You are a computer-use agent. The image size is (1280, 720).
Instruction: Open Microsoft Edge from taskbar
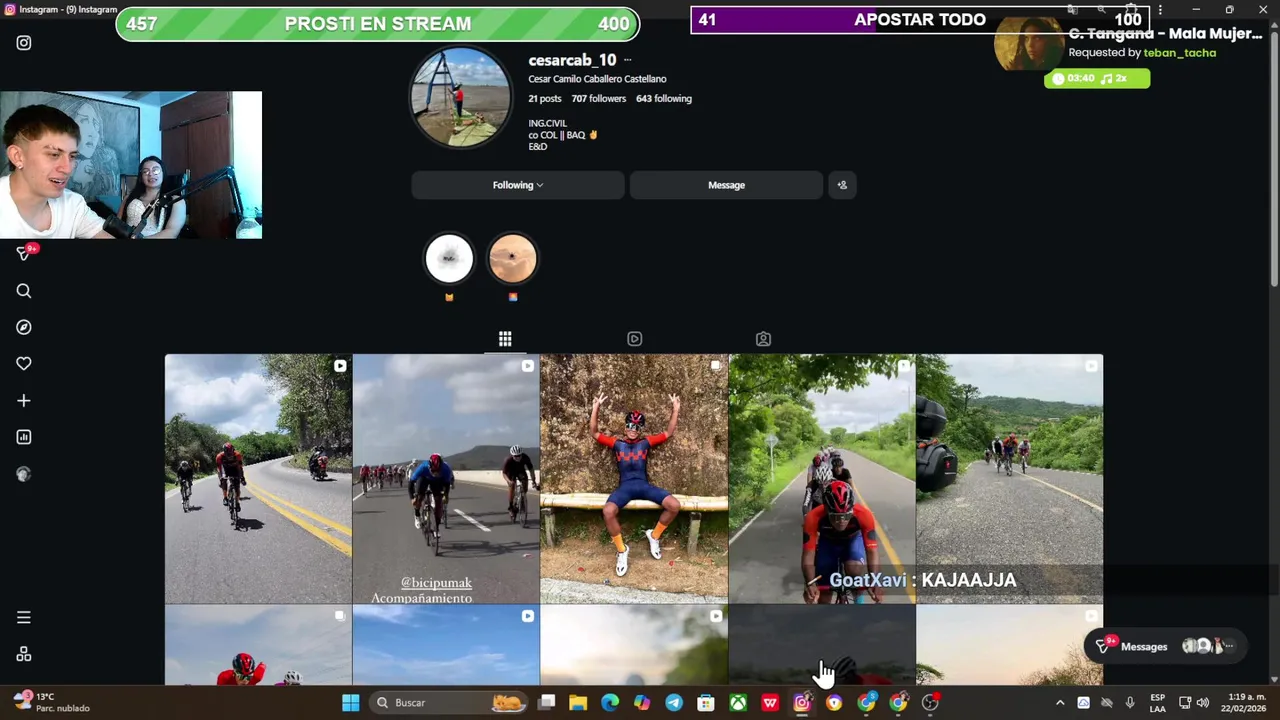610,703
